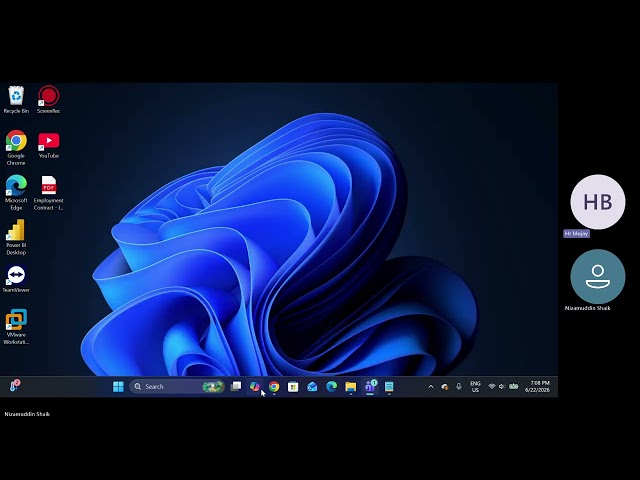Open Chrome from the taskbar
The width and height of the screenshot is (640, 480).
(274, 387)
